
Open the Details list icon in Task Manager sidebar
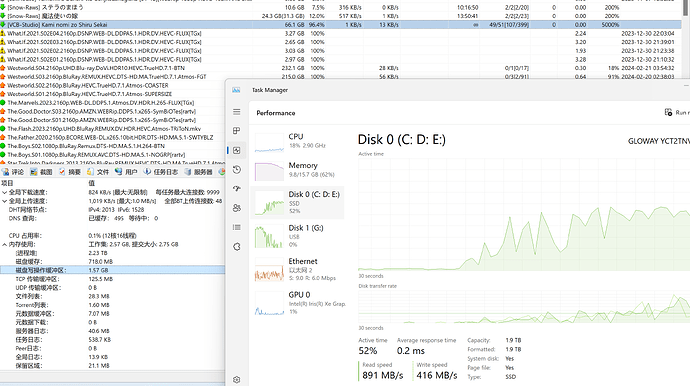[x=237, y=228]
